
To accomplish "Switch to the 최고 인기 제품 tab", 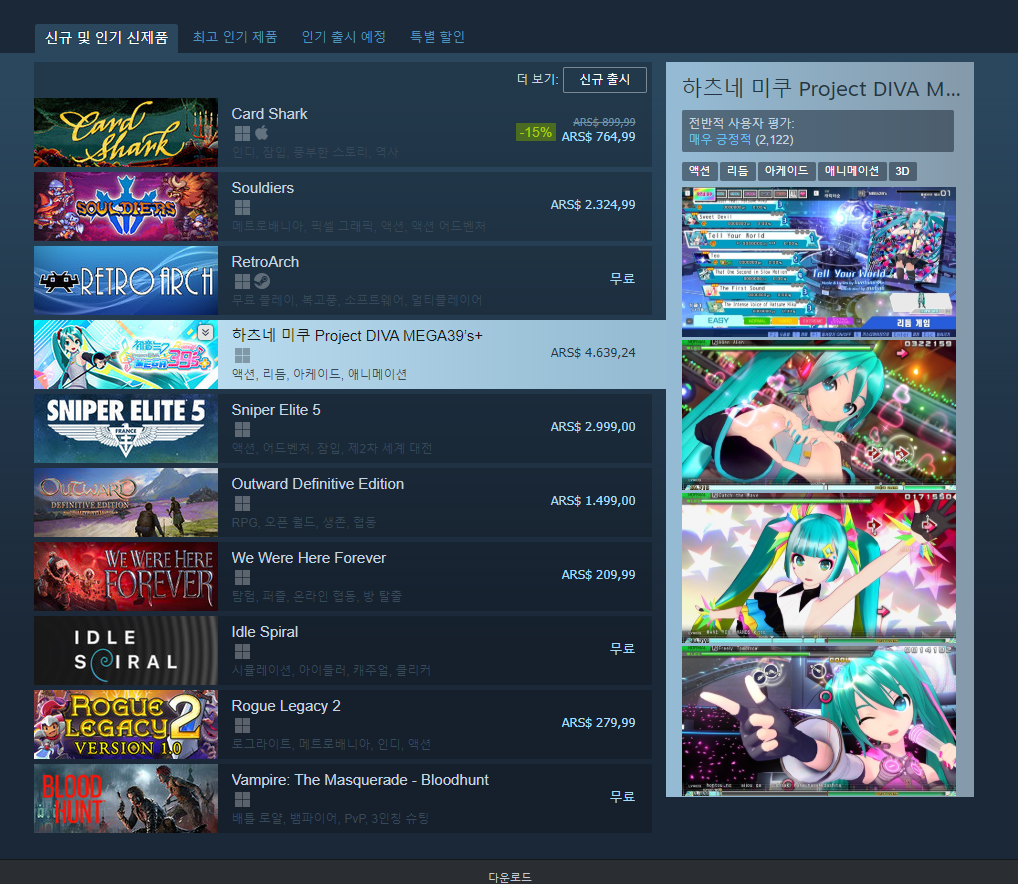I will pos(235,37).
